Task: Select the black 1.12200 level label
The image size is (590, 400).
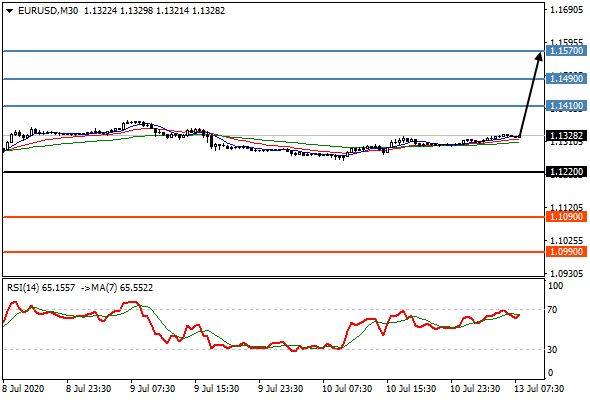Action: coord(566,172)
